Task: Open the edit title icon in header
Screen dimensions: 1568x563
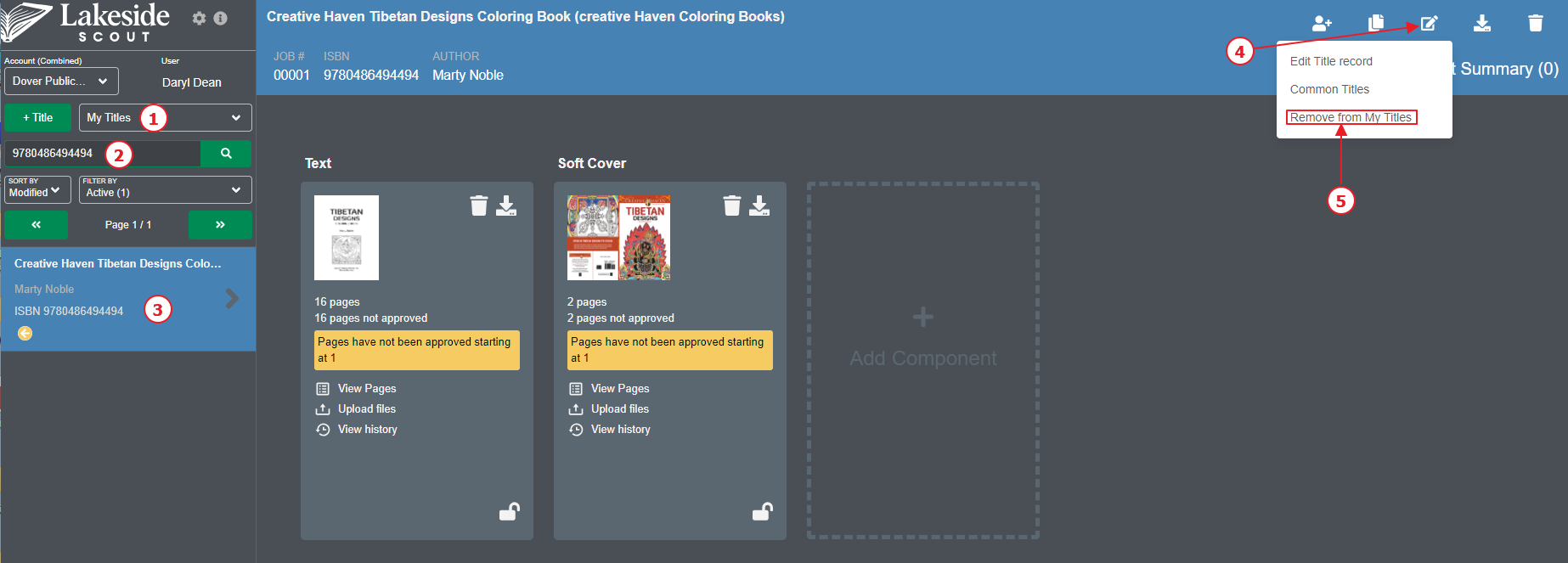Action: click(1430, 23)
